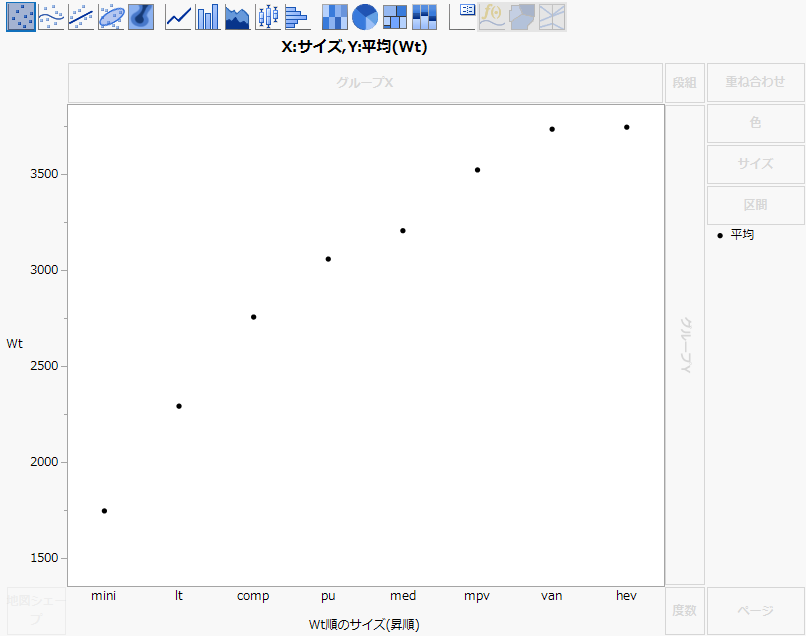Click the 3000 Y-axis tick label
The height and width of the screenshot is (636, 806).
click(44, 270)
